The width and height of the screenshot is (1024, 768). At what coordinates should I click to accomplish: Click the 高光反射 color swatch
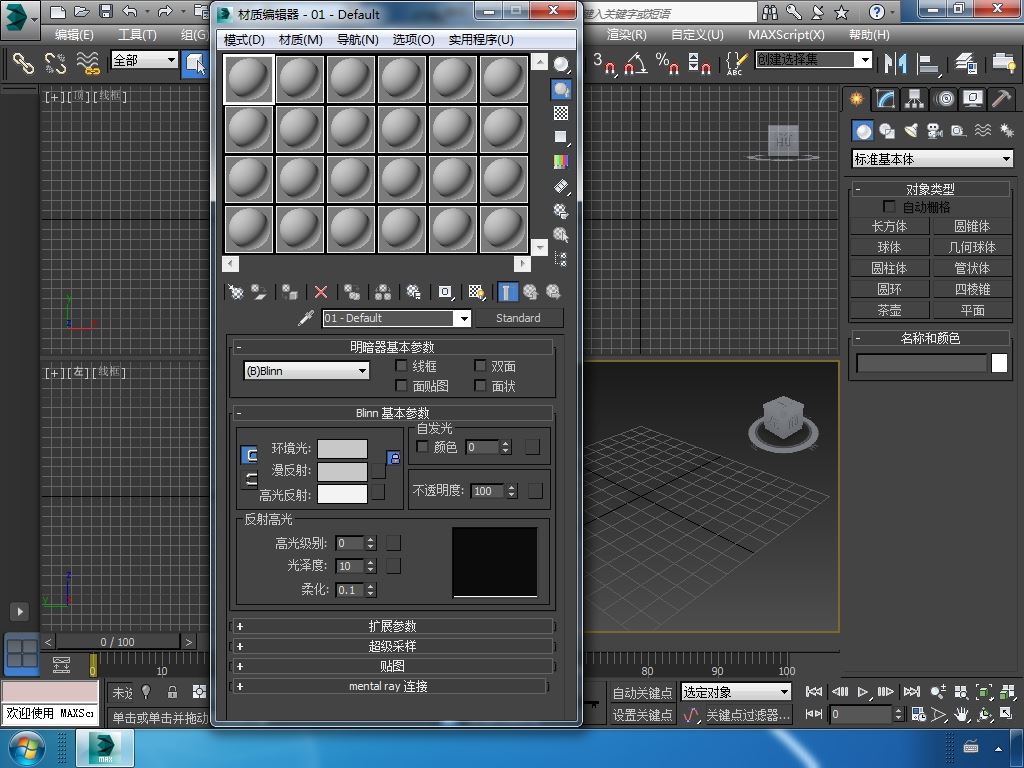click(x=342, y=494)
